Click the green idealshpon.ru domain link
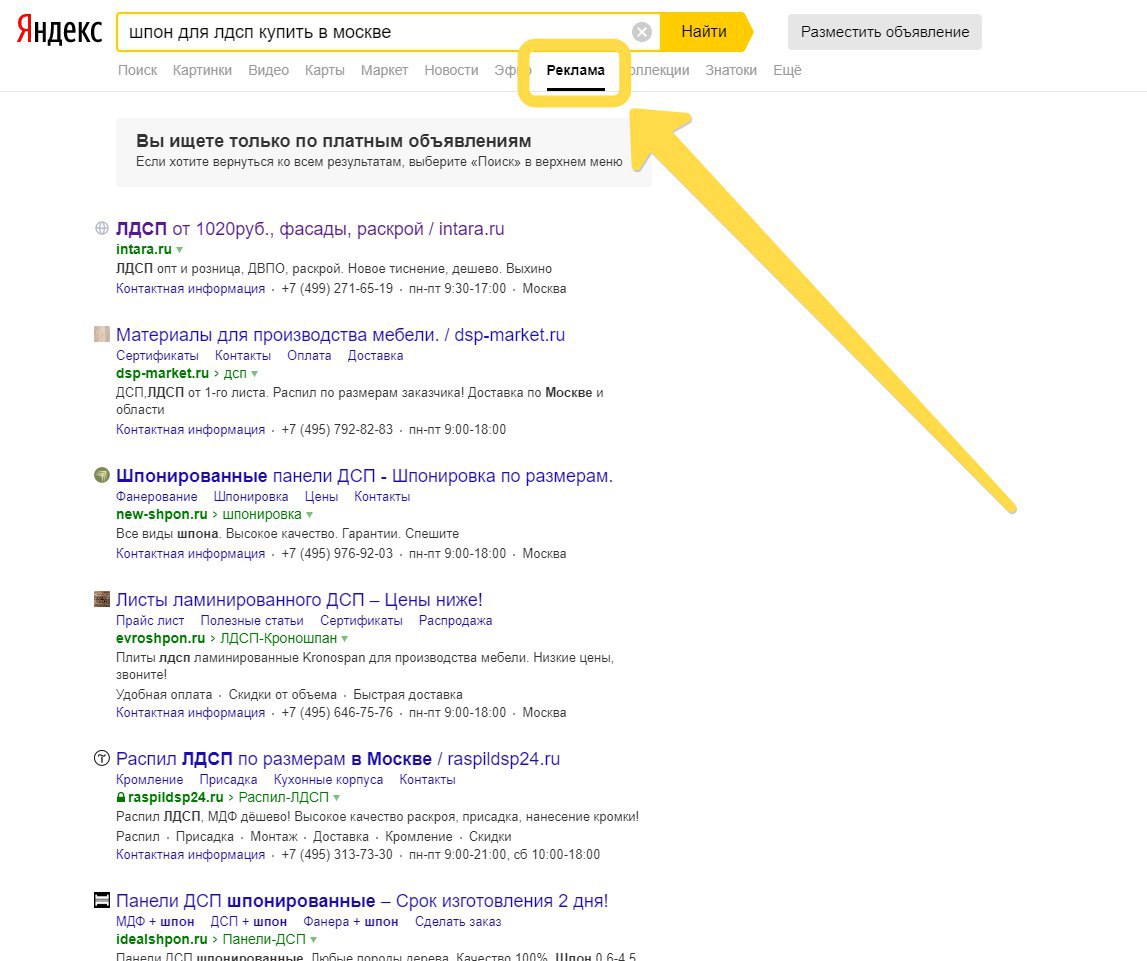Viewport: 1147px width, 961px height. [162, 939]
